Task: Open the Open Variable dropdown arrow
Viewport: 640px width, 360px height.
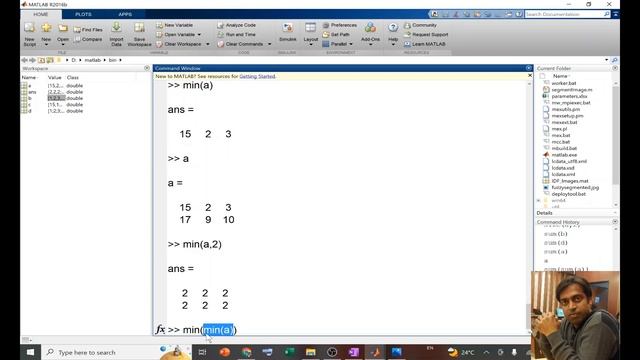Action: pos(199,35)
